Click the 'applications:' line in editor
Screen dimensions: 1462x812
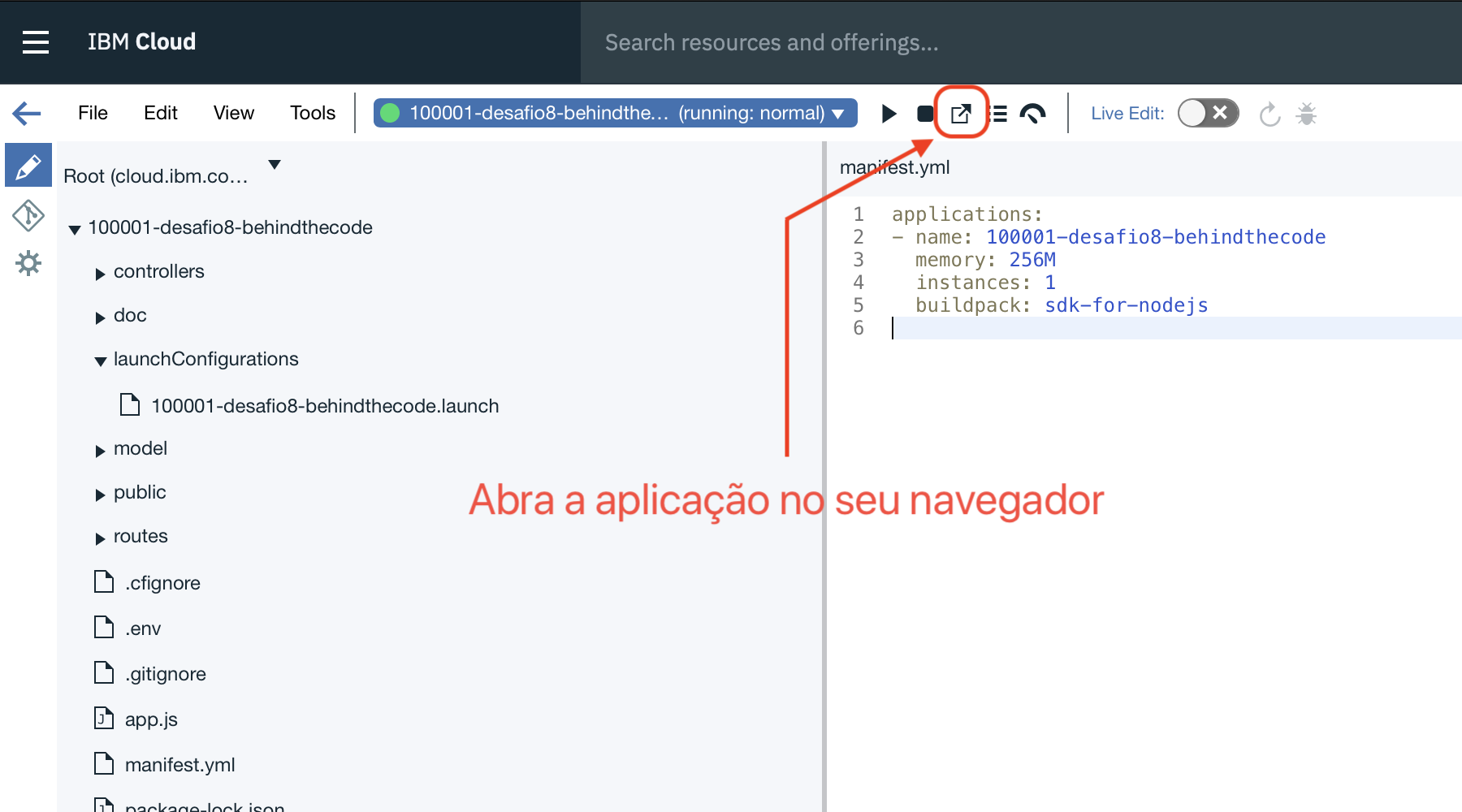(967, 214)
